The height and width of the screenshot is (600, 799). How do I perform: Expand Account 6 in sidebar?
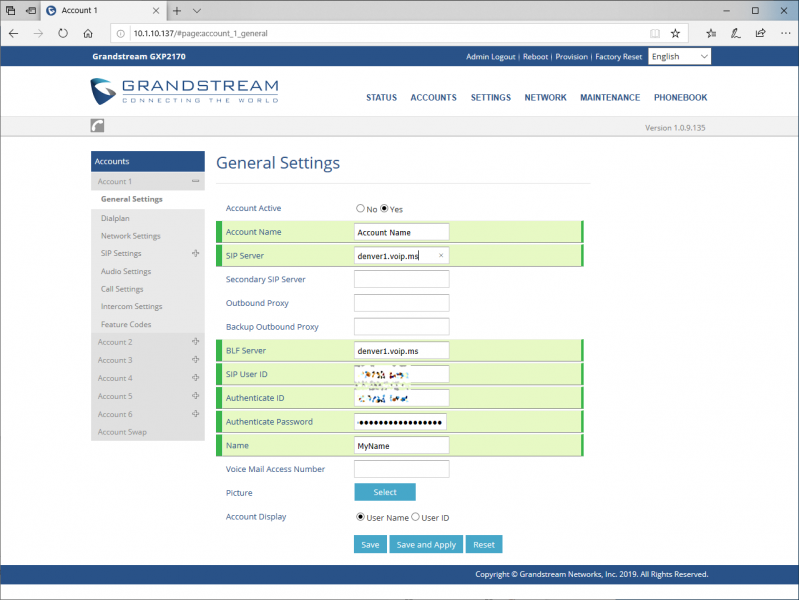point(195,413)
